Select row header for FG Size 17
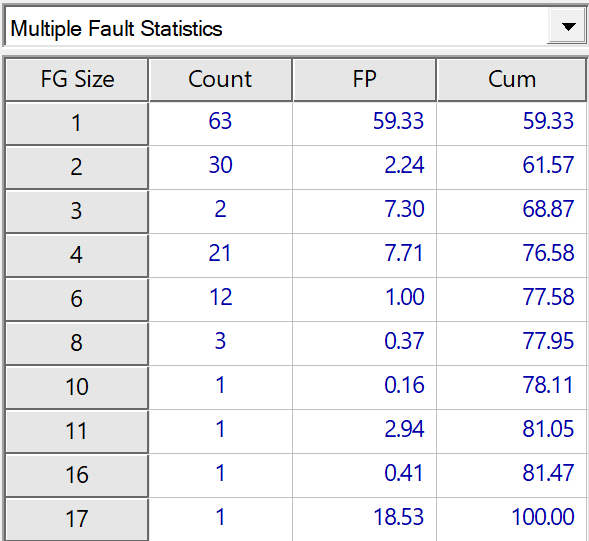Image resolution: width=589 pixels, height=541 pixels. [x=77, y=519]
